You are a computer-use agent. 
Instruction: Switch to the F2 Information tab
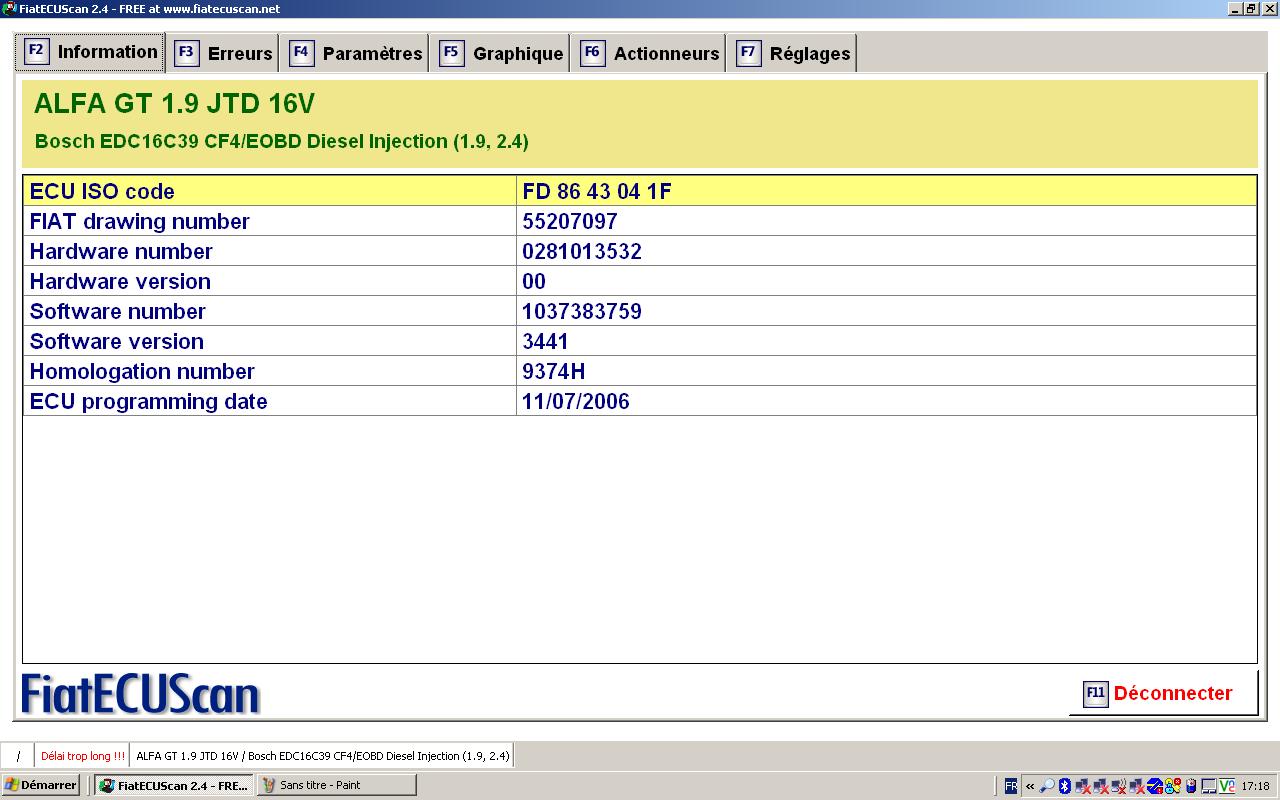click(90, 52)
